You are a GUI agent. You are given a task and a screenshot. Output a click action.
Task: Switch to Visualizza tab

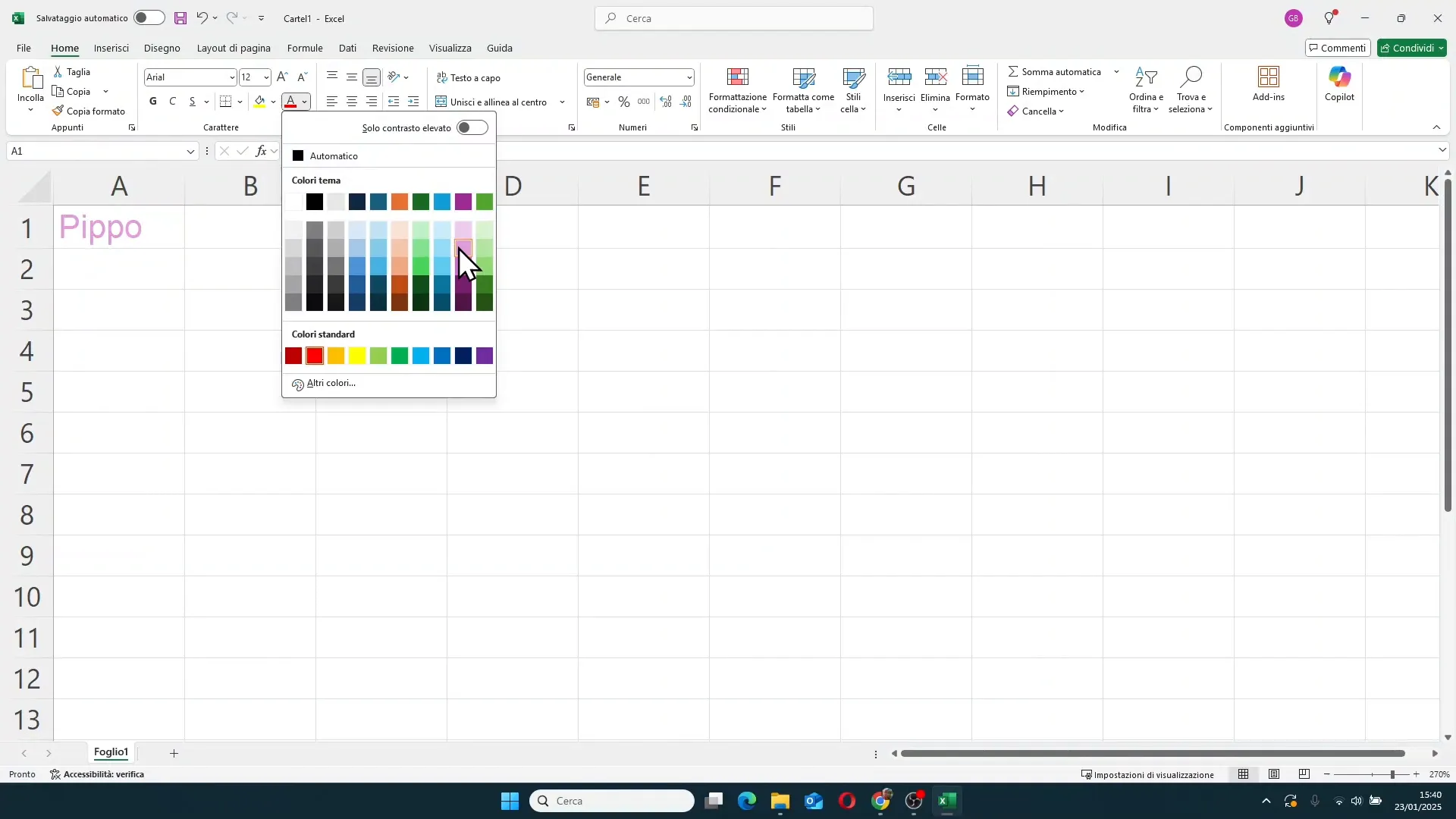point(450,48)
